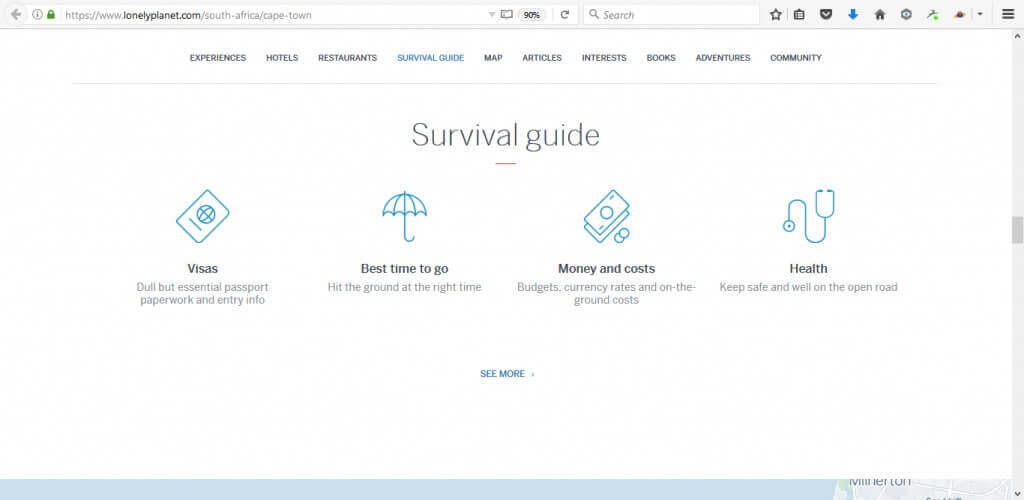Click 'Budgets, currency rates' description text
Image resolution: width=1024 pixels, height=500 pixels.
(x=607, y=294)
